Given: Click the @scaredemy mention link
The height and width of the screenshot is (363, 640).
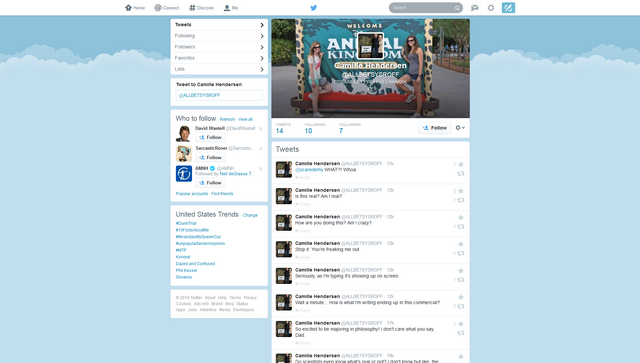Looking at the screenshot, I should pos(309,169).
